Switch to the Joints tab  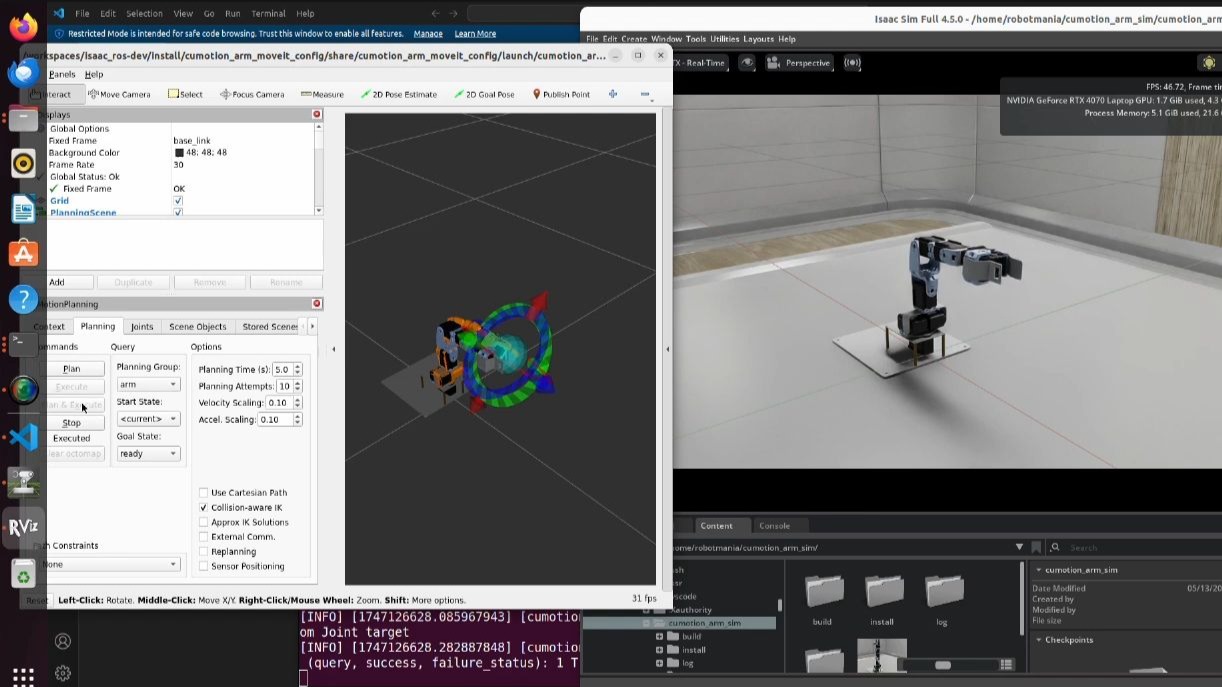(x=142, y=327)
